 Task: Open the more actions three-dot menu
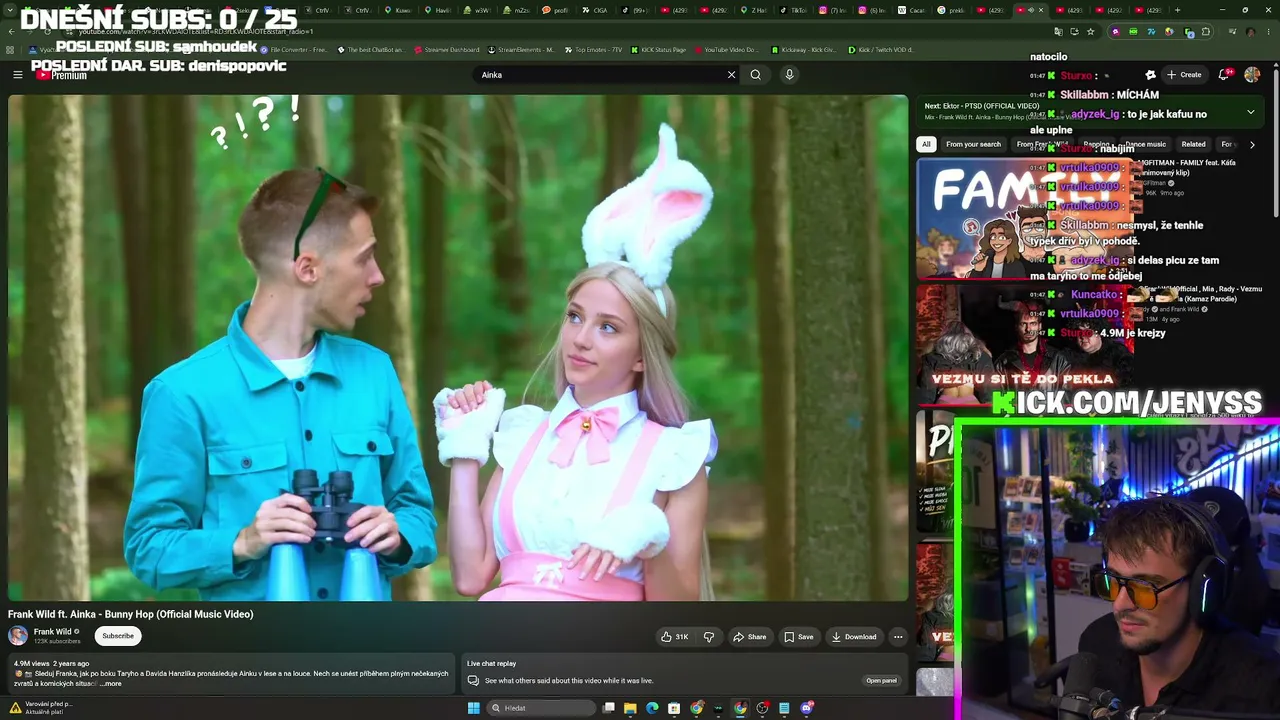click(898, 637)
